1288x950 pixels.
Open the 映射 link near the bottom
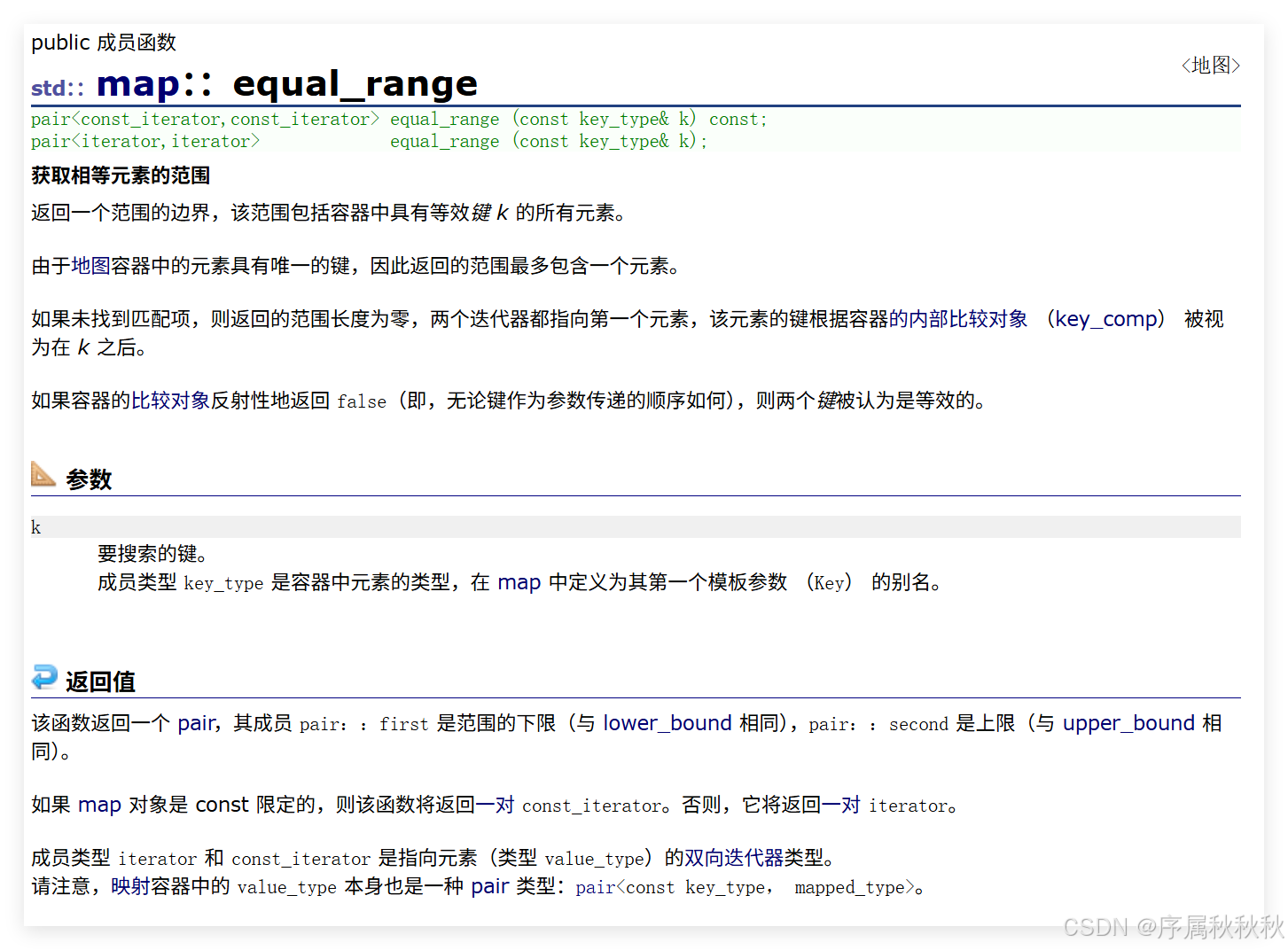(131, 886)
